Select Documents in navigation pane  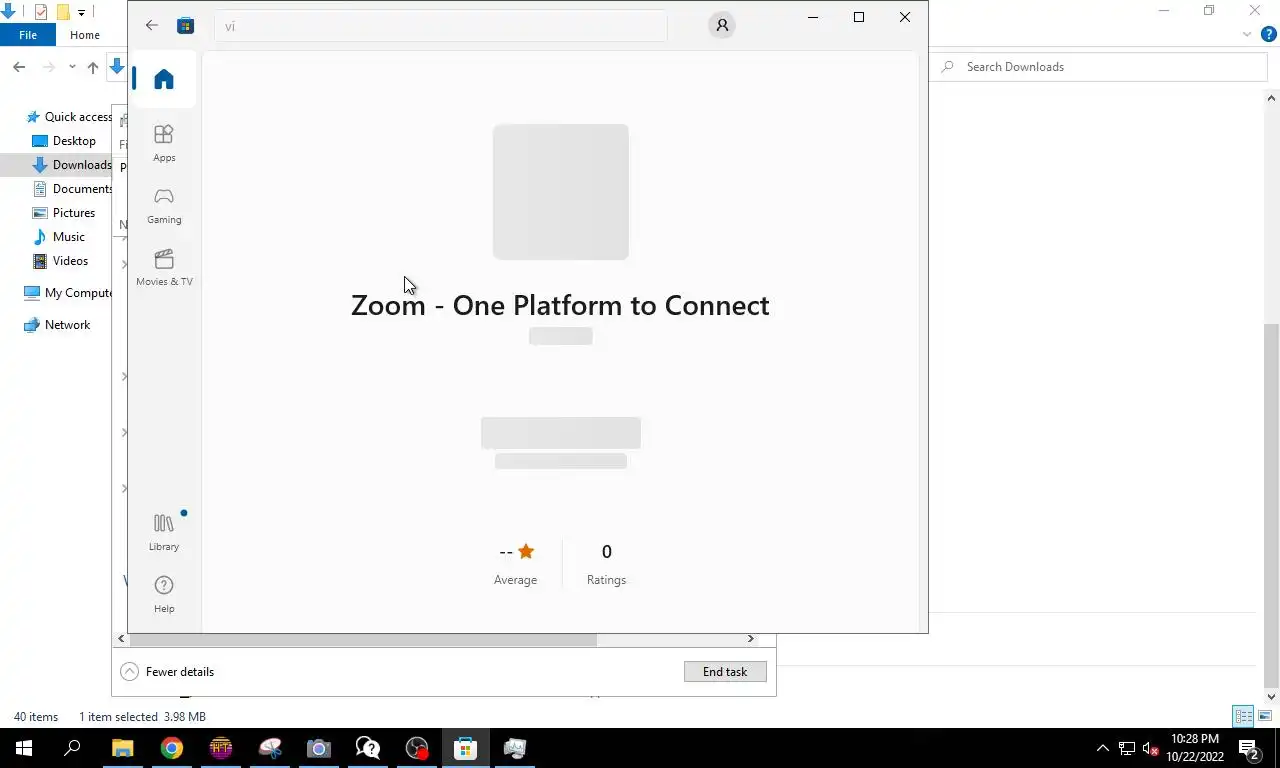72,189
